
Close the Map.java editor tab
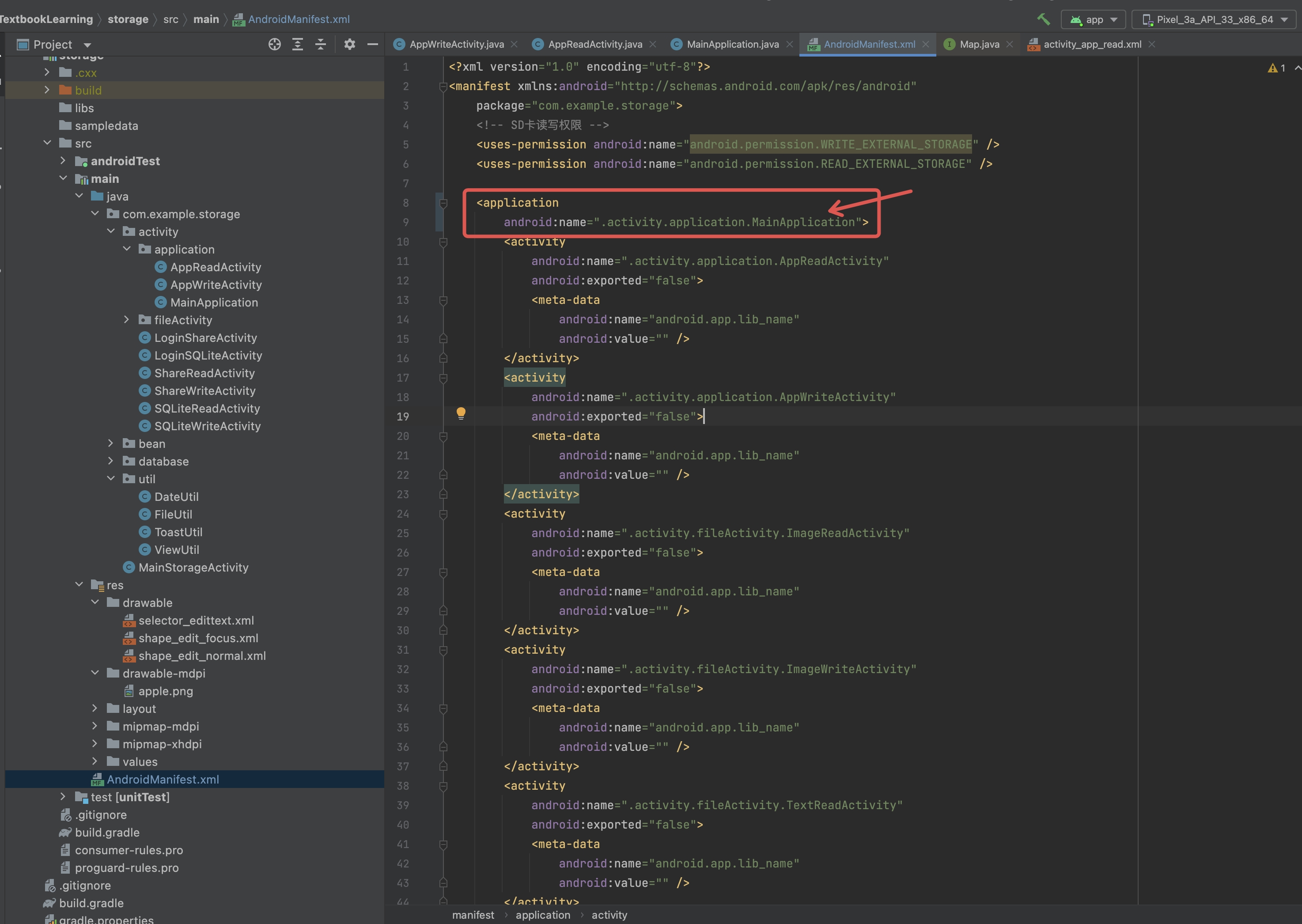[1010, 44]
